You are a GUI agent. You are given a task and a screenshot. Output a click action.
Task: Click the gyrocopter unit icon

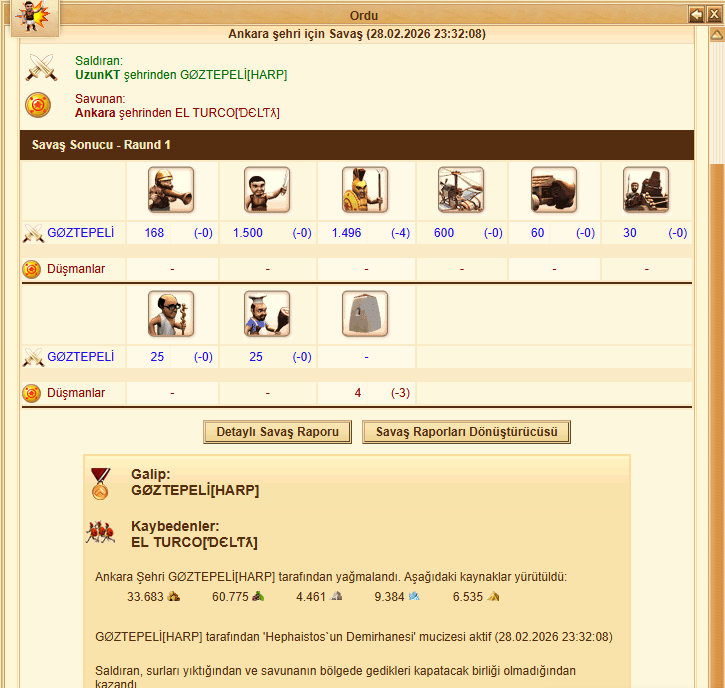coord(461,190)
